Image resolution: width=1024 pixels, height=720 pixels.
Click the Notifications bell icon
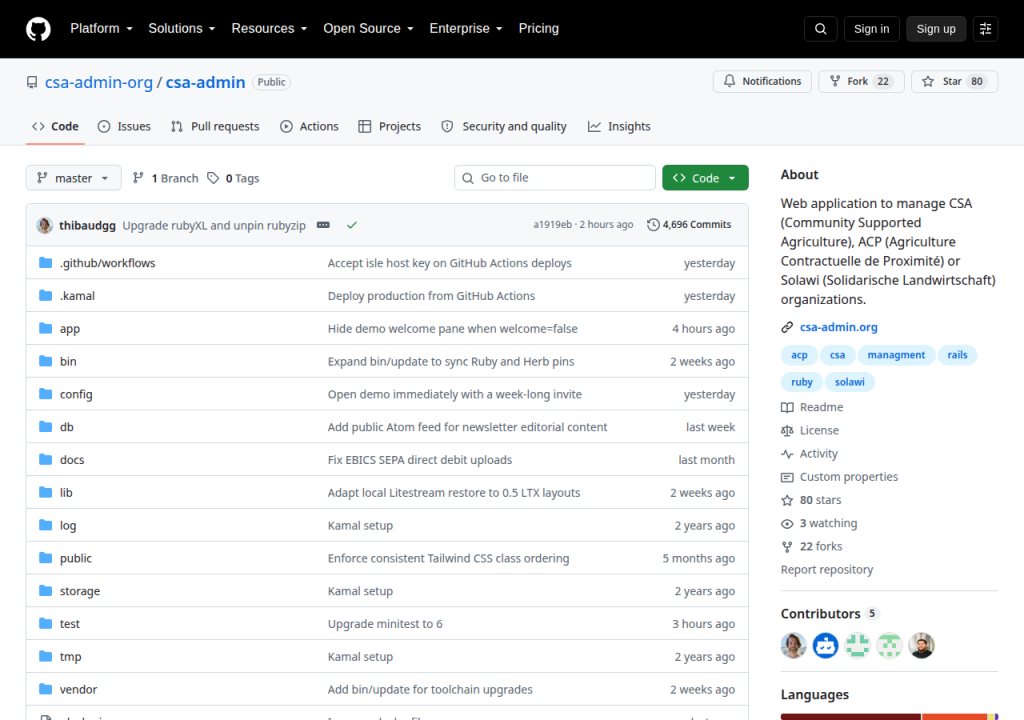[x=729, y=81]
